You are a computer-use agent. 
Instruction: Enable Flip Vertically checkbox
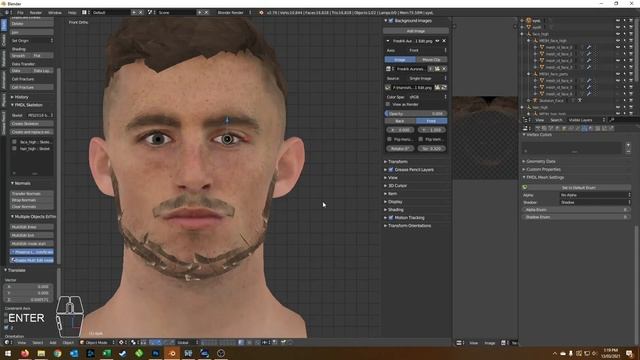pos(421,140)
